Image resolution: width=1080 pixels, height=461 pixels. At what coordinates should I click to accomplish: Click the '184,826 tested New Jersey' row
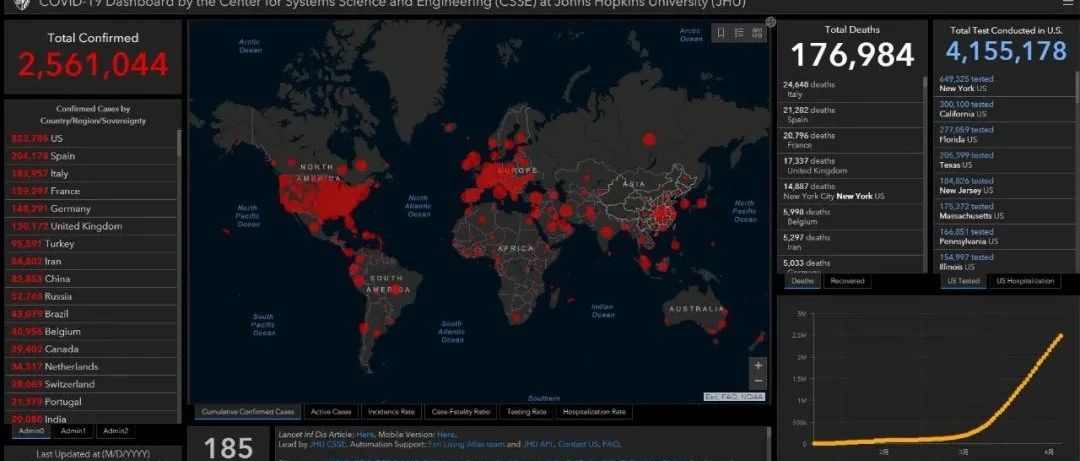(1002, 186)
